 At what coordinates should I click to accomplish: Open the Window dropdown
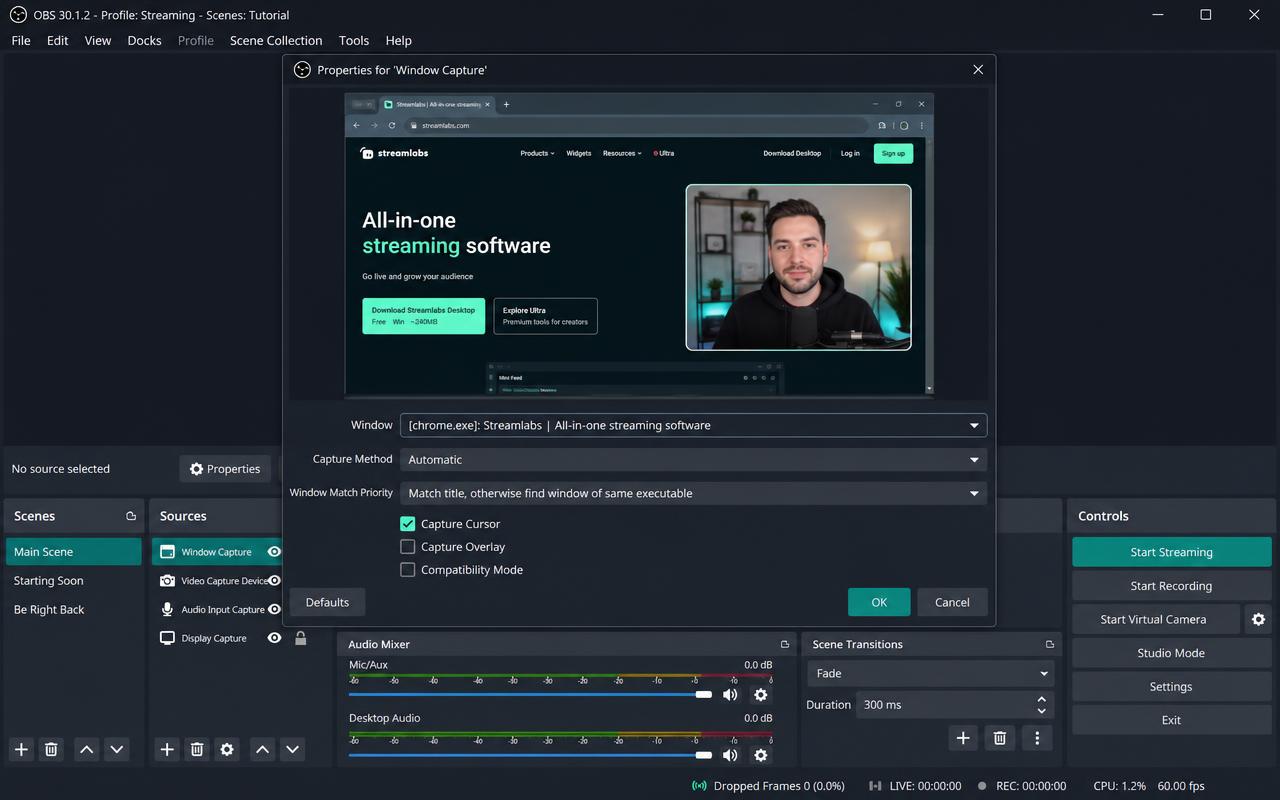click(693, 425)
